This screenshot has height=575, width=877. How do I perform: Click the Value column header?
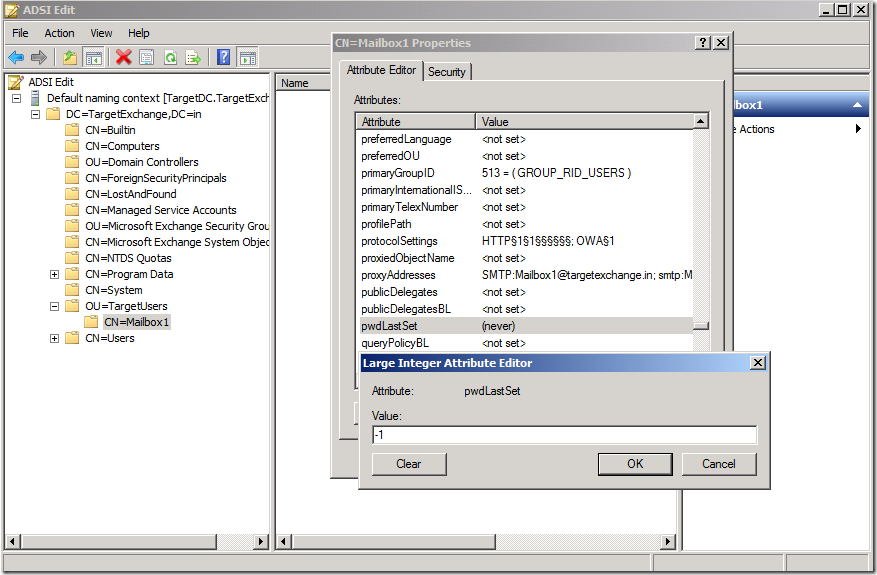tap(584, 121)
